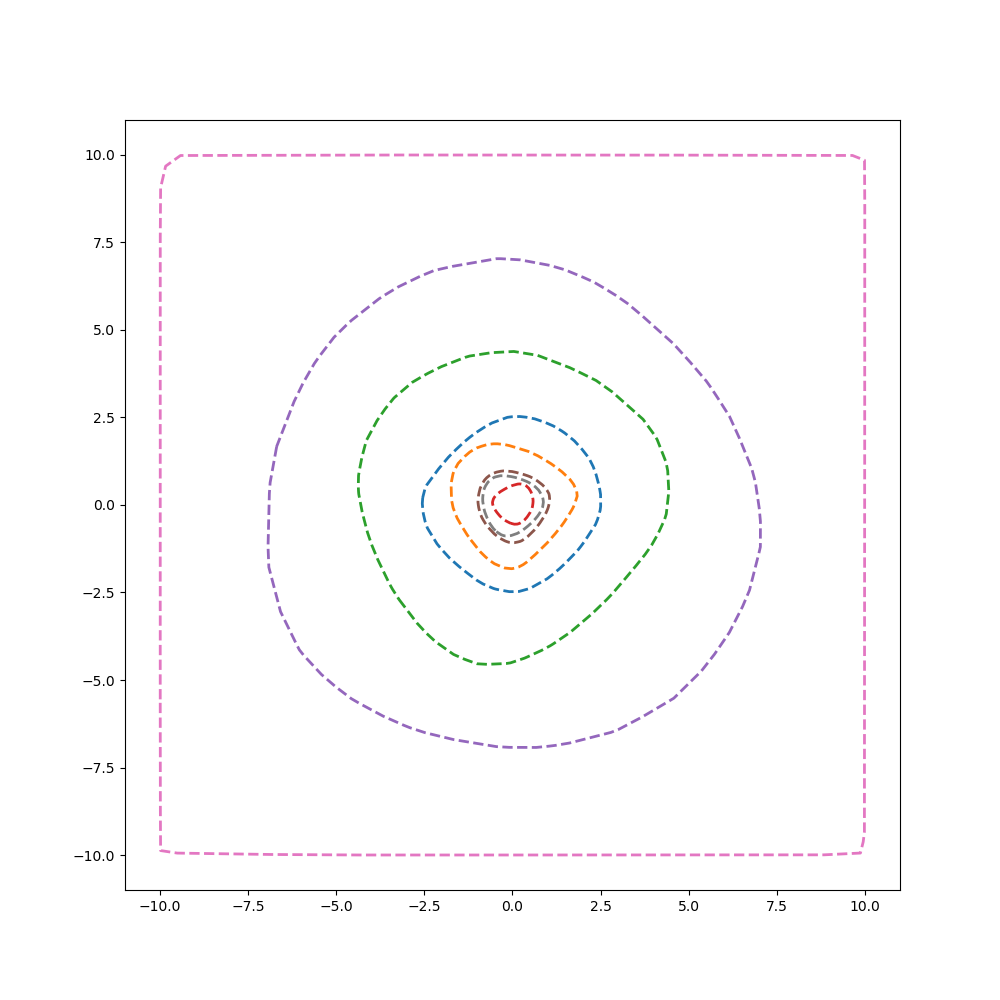
Task: Select the x-axis tick label 10.0
Action: [865, 906]
